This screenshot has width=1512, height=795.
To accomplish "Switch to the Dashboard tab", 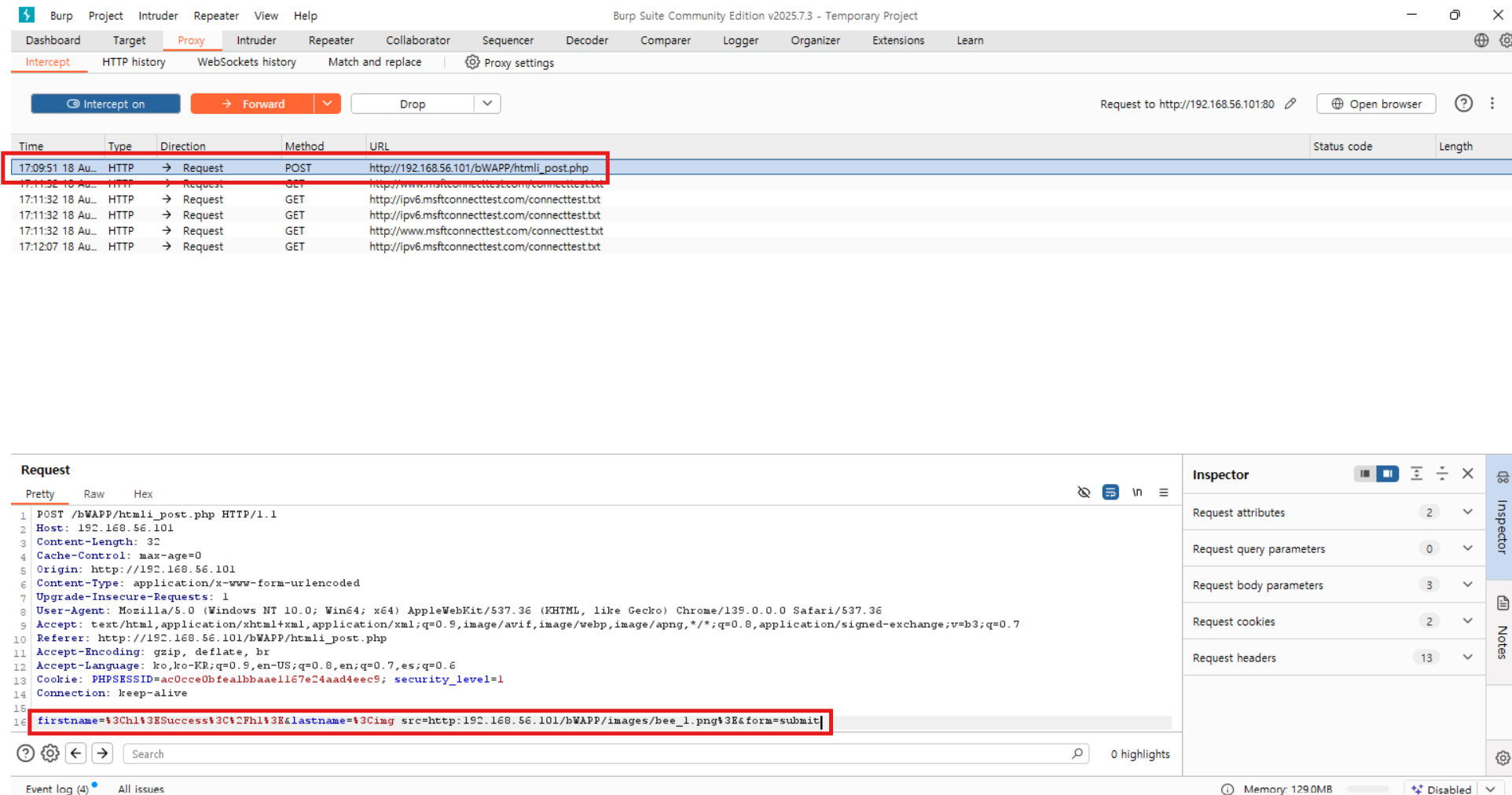I will 53,40.
